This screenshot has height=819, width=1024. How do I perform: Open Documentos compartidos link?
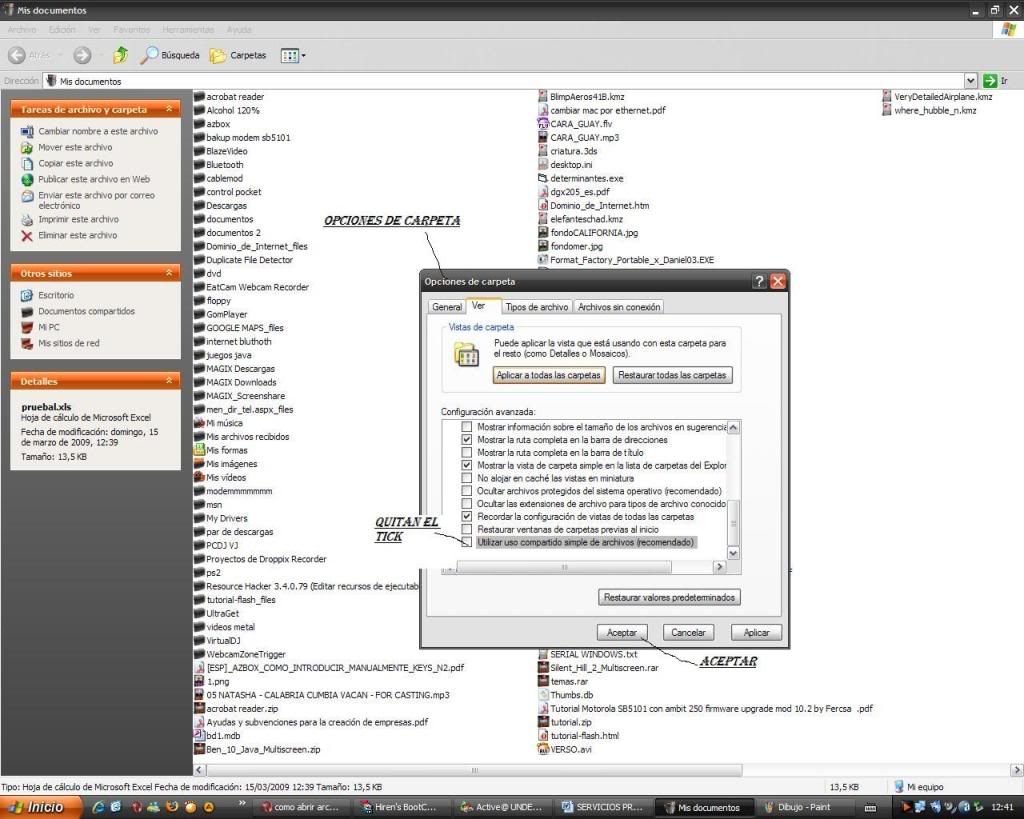[86, 312]
